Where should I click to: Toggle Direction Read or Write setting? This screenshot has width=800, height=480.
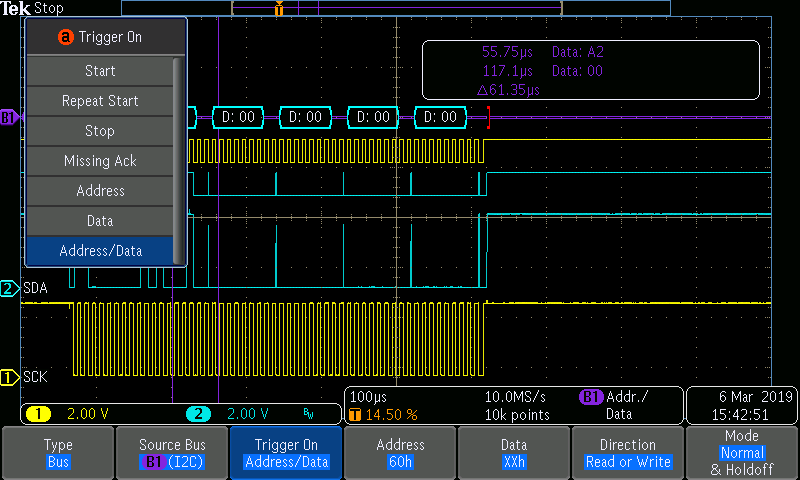point(627,453)
